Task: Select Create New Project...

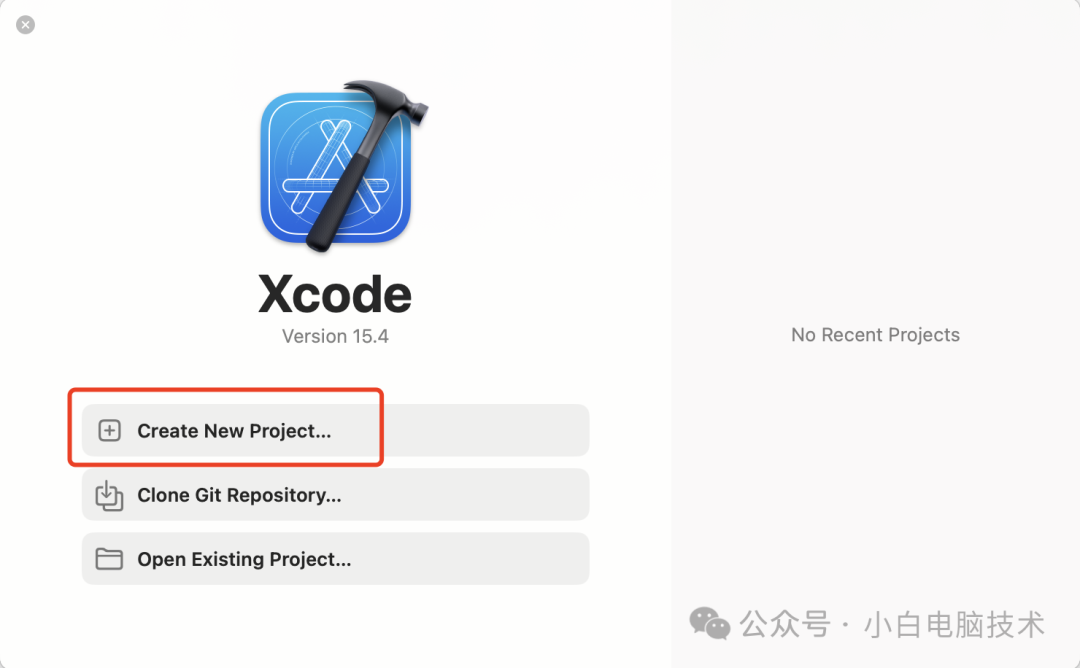Action: tap(234, 430)
